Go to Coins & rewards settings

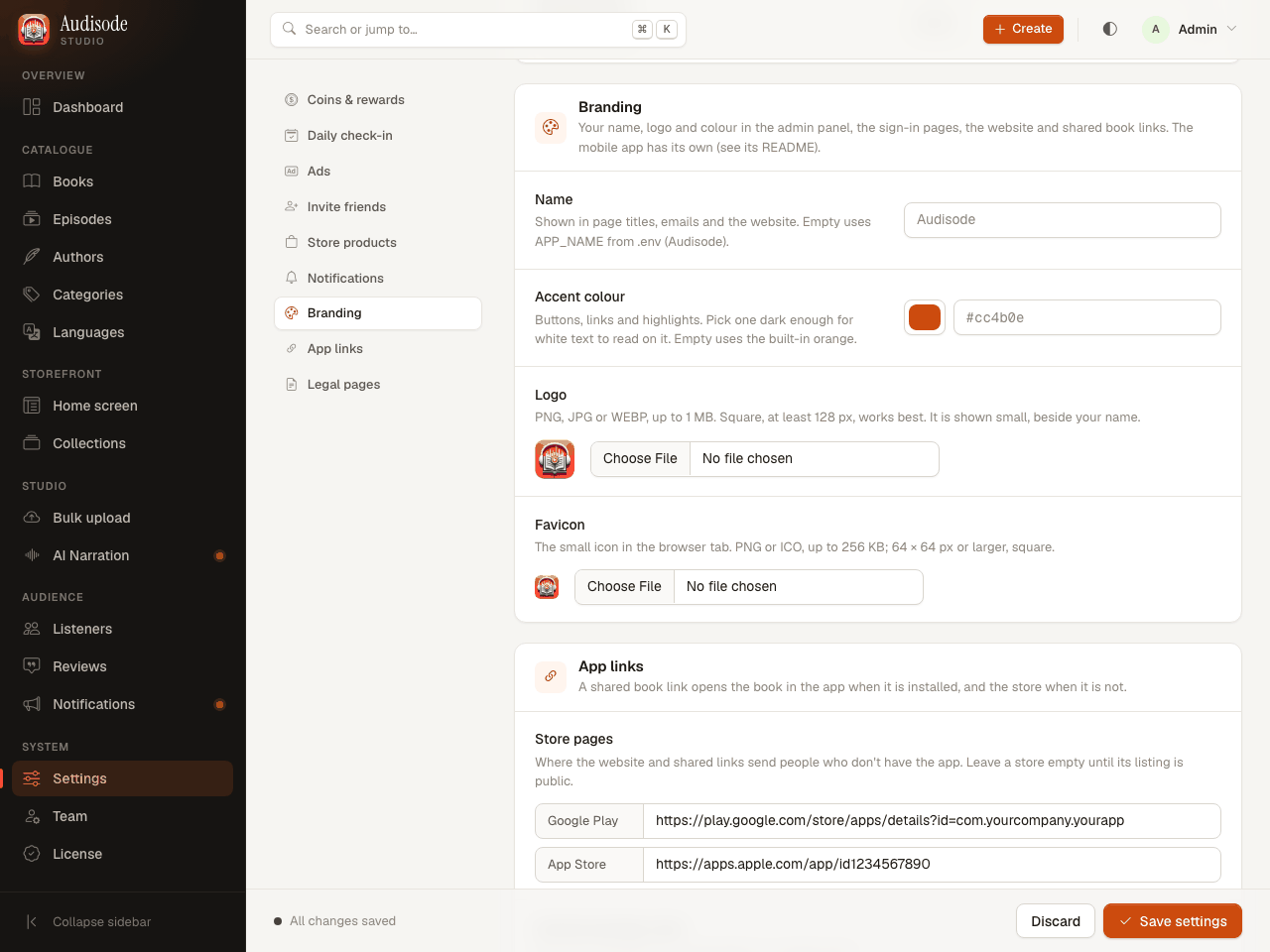click(378, 100)
